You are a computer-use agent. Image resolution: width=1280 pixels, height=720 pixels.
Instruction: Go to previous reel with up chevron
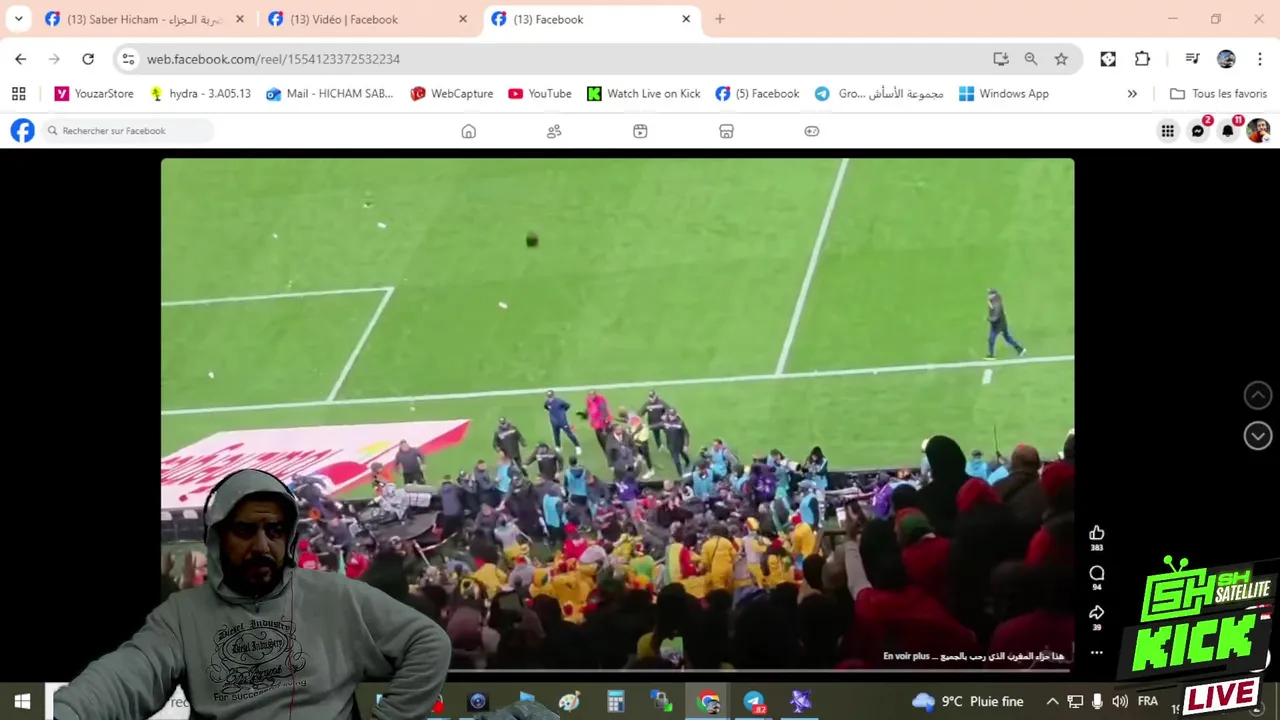1258,395
